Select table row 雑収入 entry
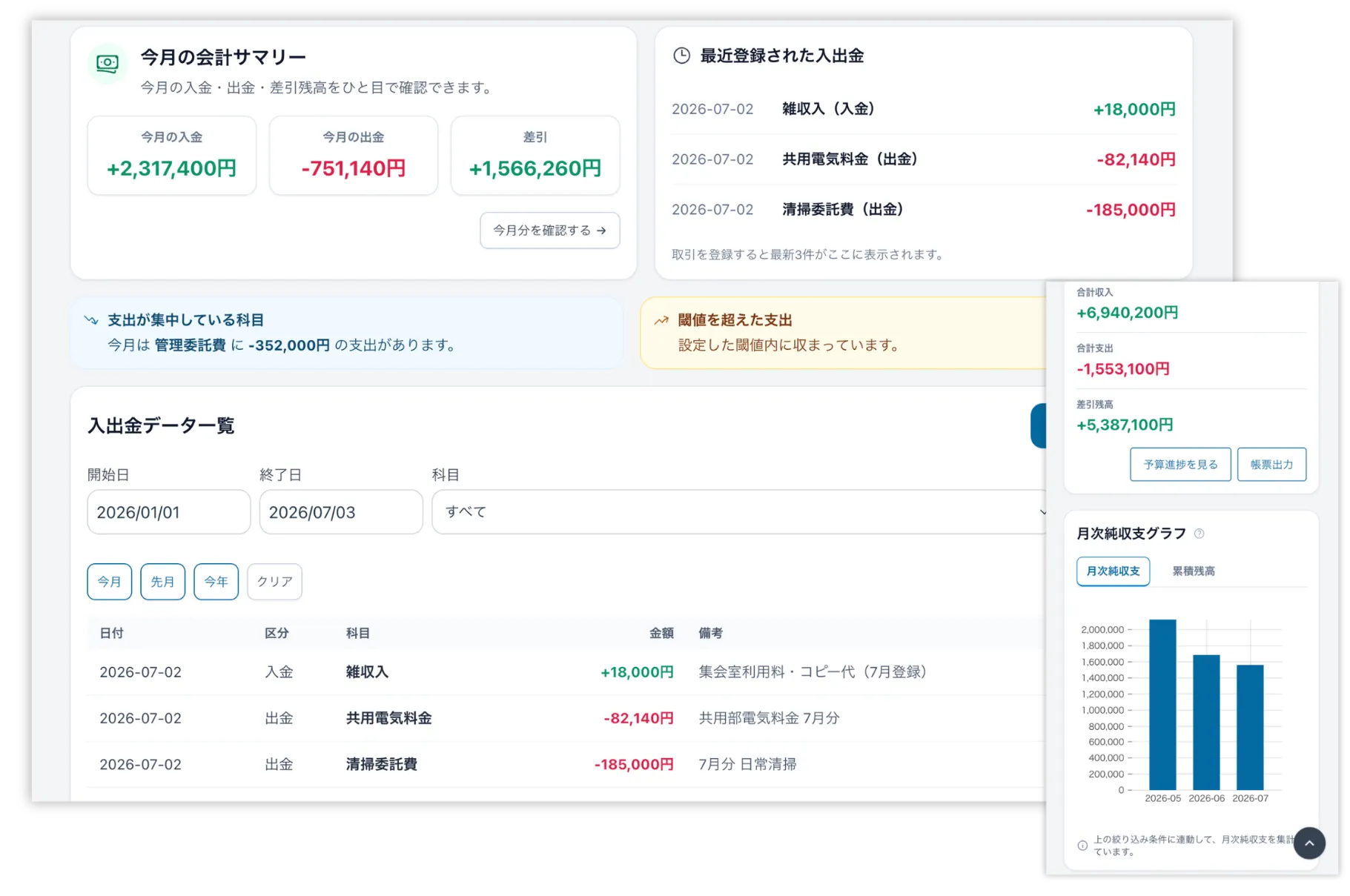Screen dimensions: 1350x896 [x=567, y=672]
